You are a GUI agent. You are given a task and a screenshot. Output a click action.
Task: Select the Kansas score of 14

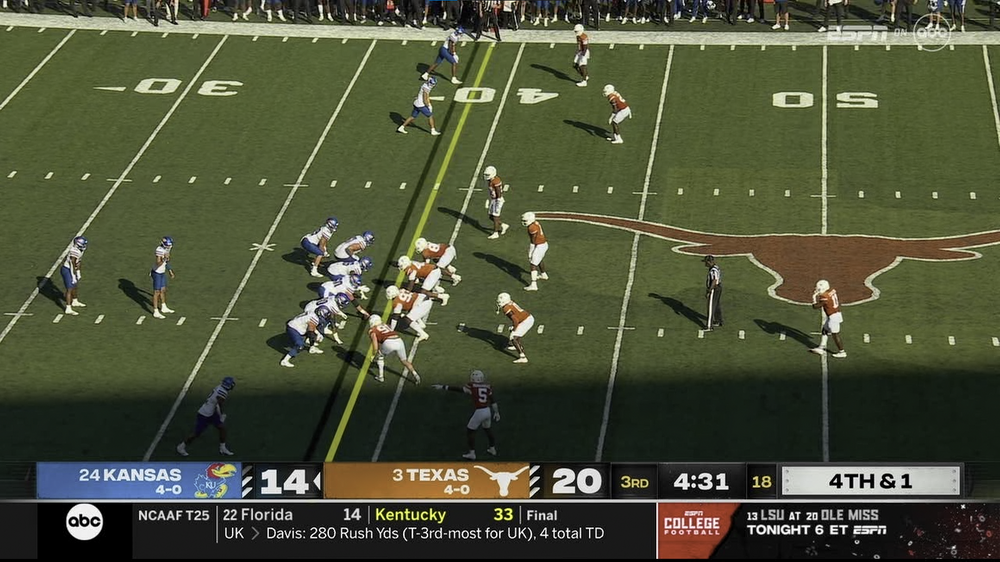point(284,482)
